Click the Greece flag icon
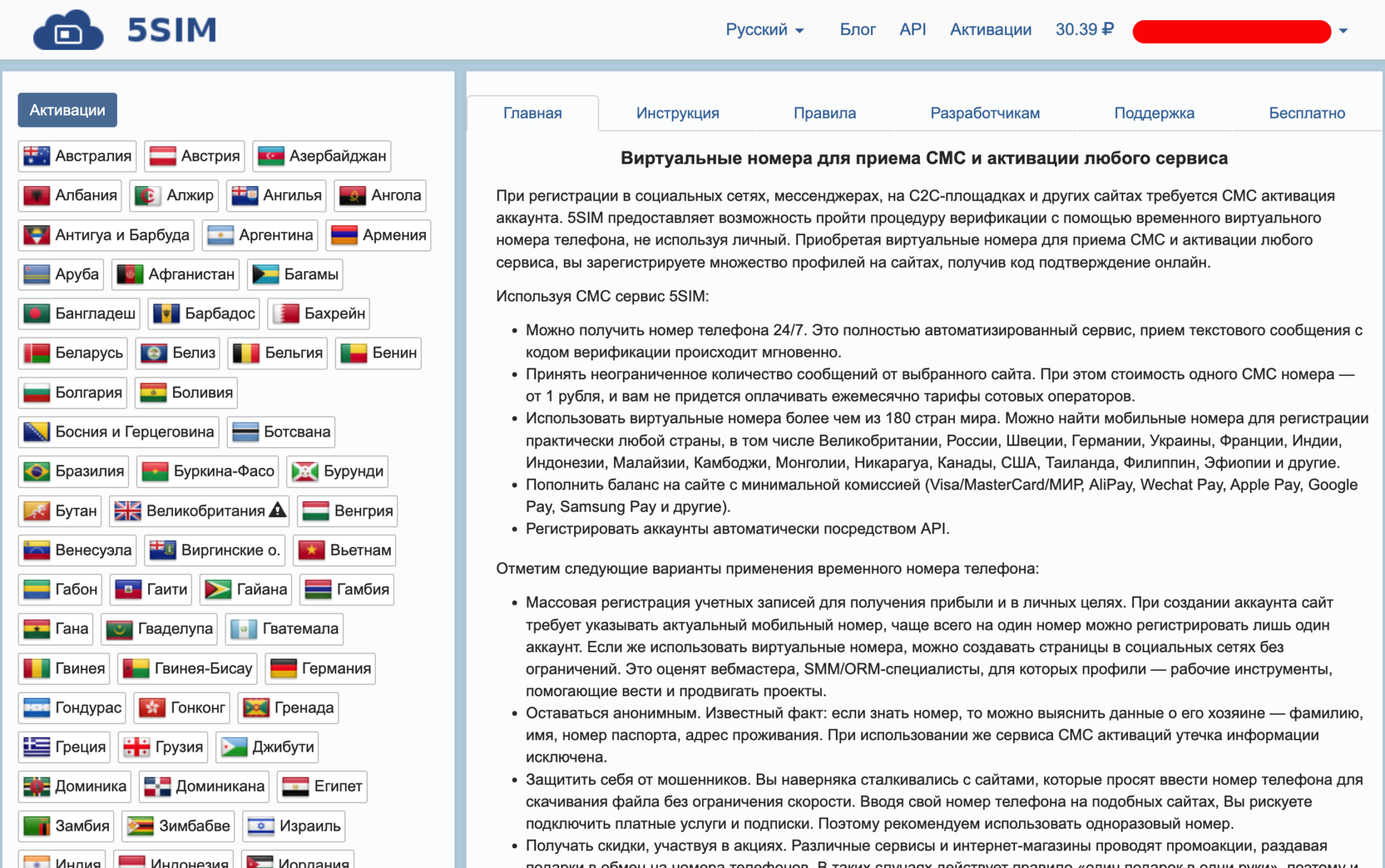1385x868 pixels. [36, 747]
